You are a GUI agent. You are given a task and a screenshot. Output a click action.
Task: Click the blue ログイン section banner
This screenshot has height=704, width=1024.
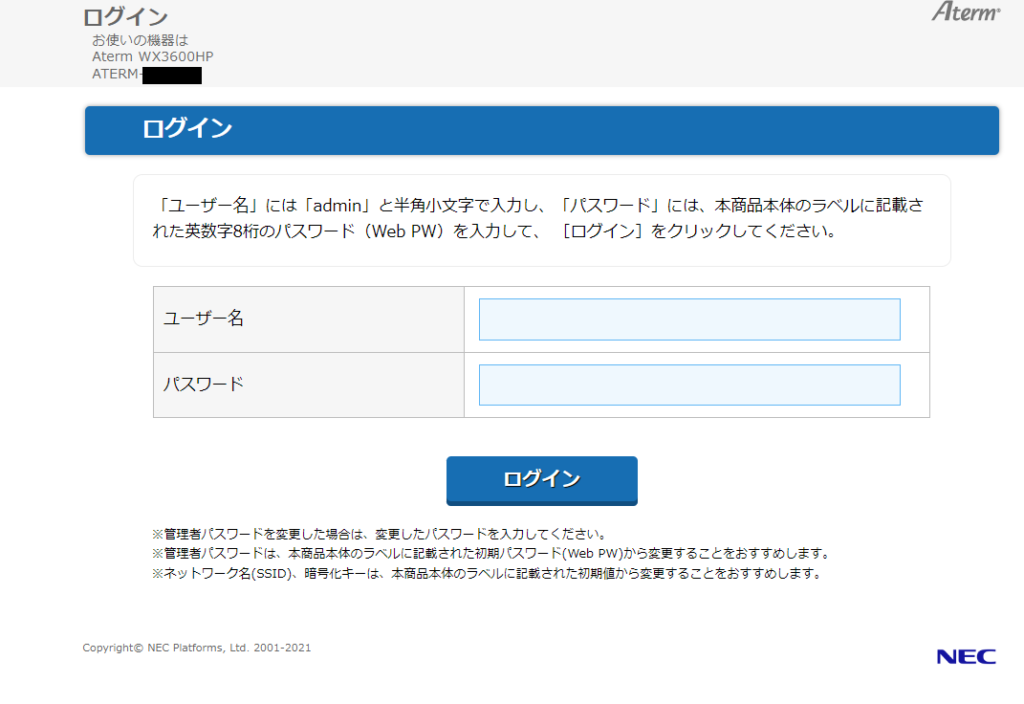coord(541,130)
